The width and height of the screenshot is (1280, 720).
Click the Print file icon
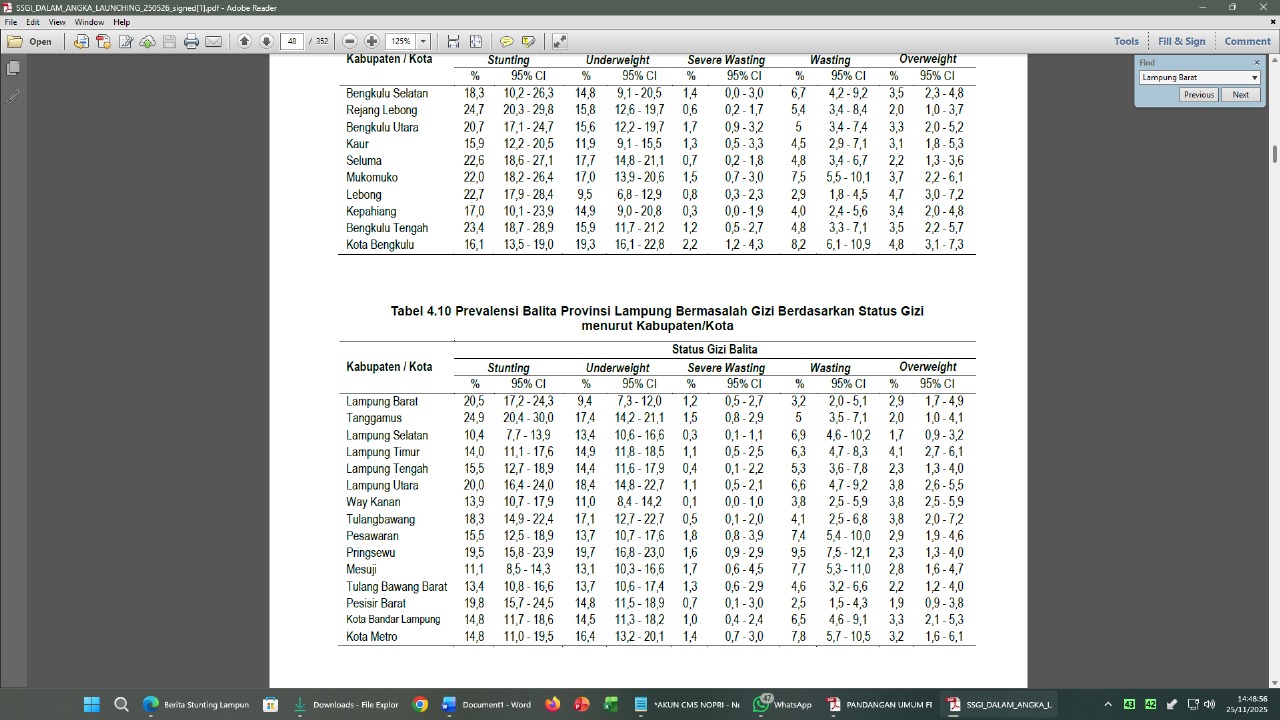point(191,42)
